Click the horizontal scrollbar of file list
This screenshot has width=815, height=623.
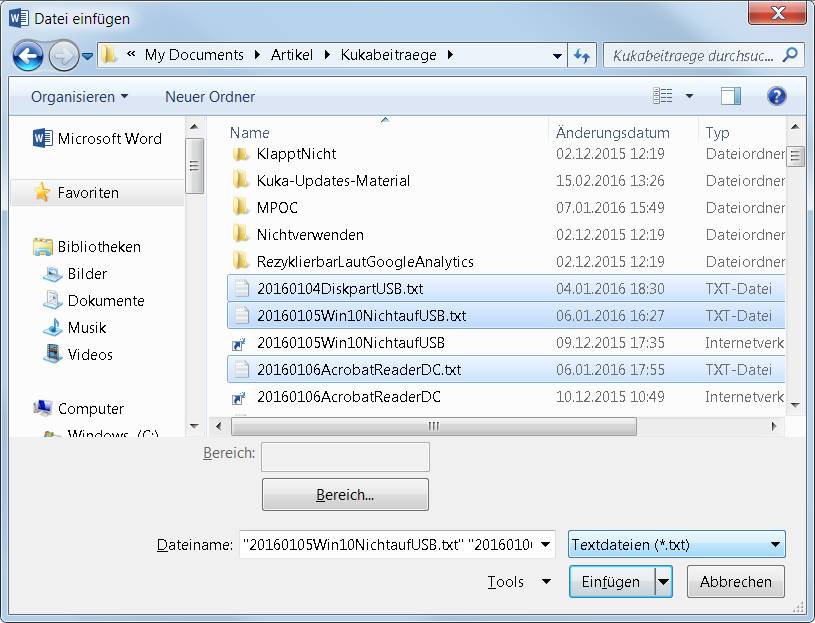pos(433,426)
